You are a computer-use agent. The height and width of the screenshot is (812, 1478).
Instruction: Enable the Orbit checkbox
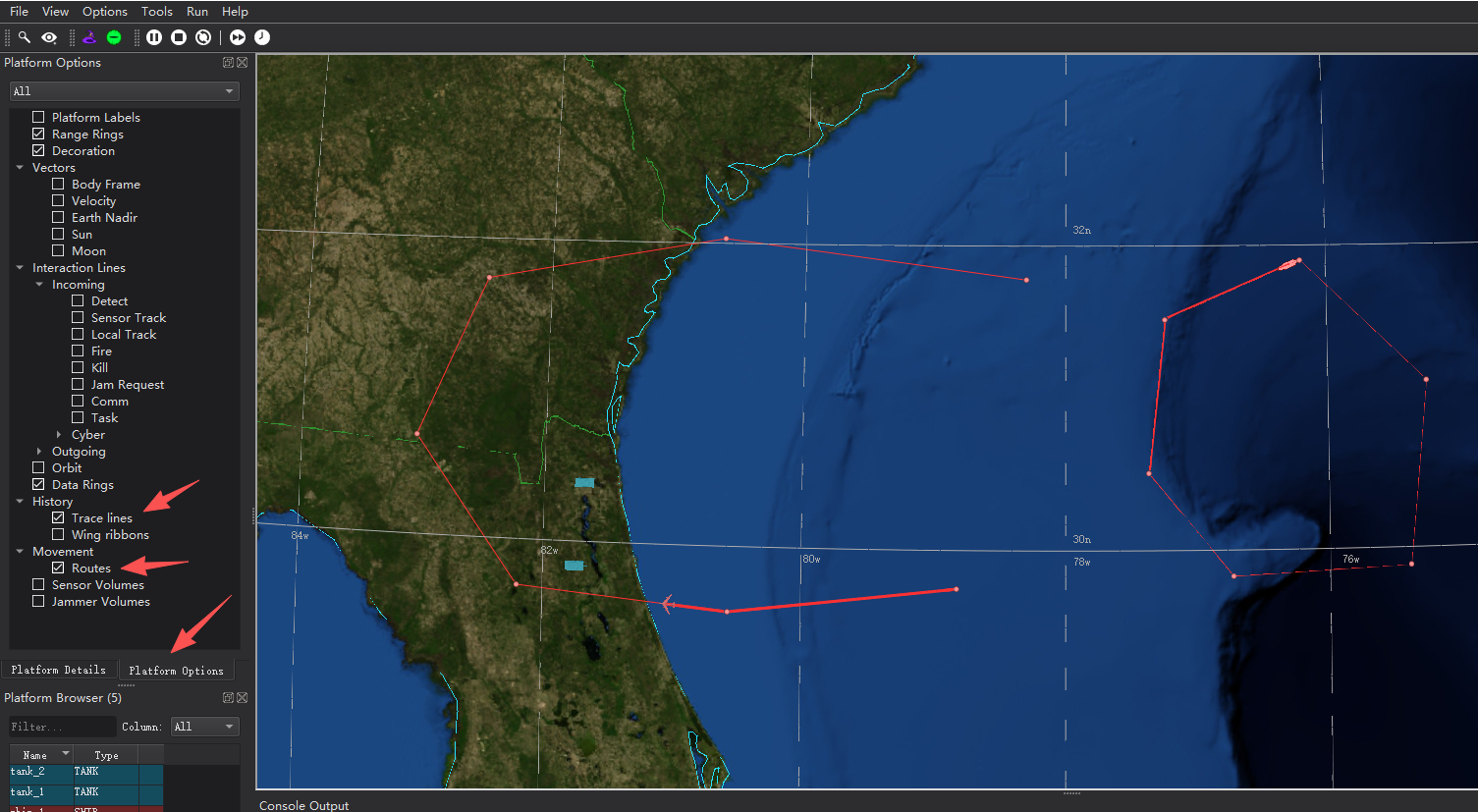(38, 467)
